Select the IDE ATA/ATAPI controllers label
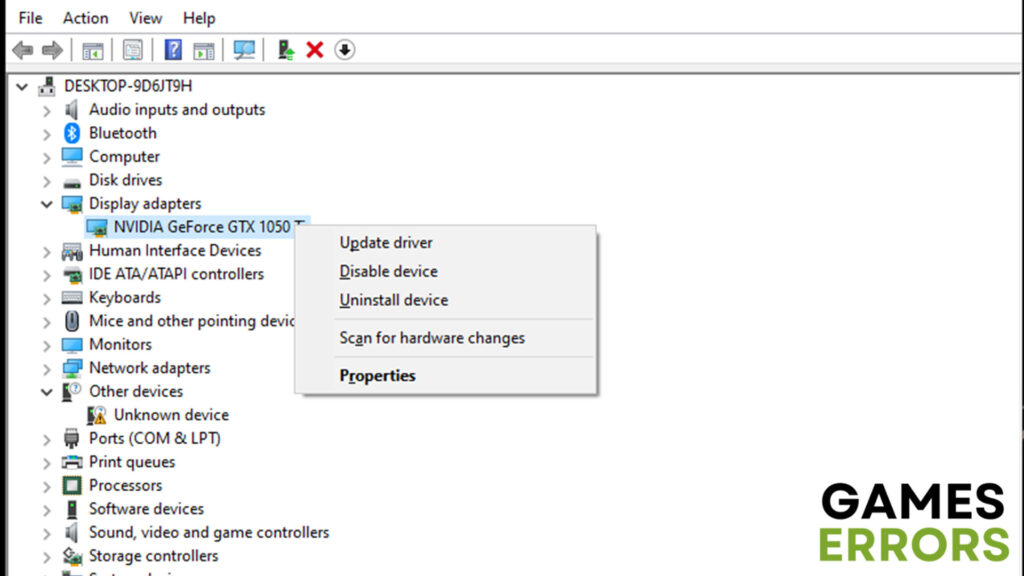1024x576 pixels. (x=176, y=274)
